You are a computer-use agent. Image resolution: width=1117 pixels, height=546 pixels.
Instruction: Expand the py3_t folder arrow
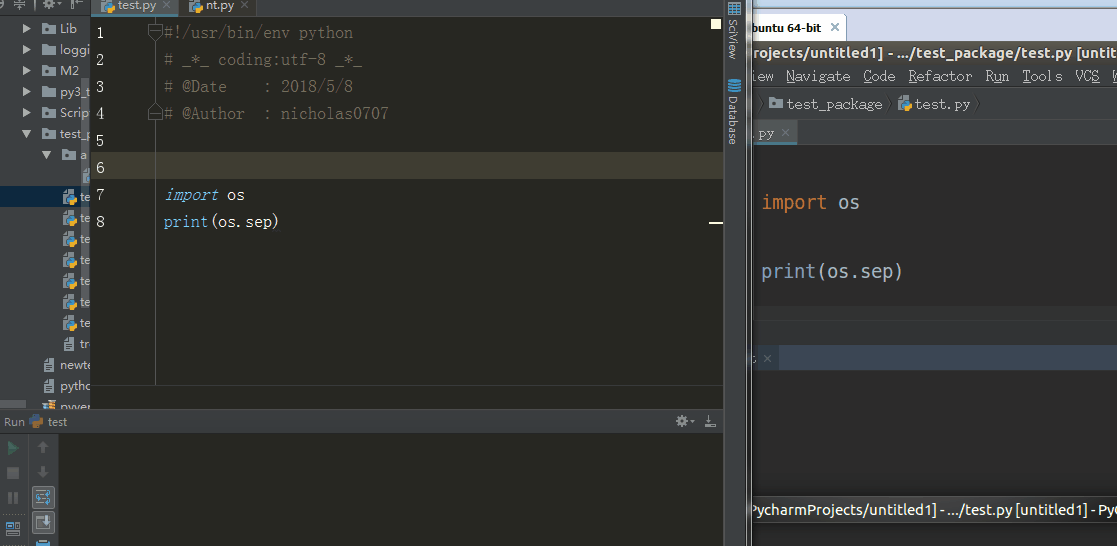click(27, 91)
